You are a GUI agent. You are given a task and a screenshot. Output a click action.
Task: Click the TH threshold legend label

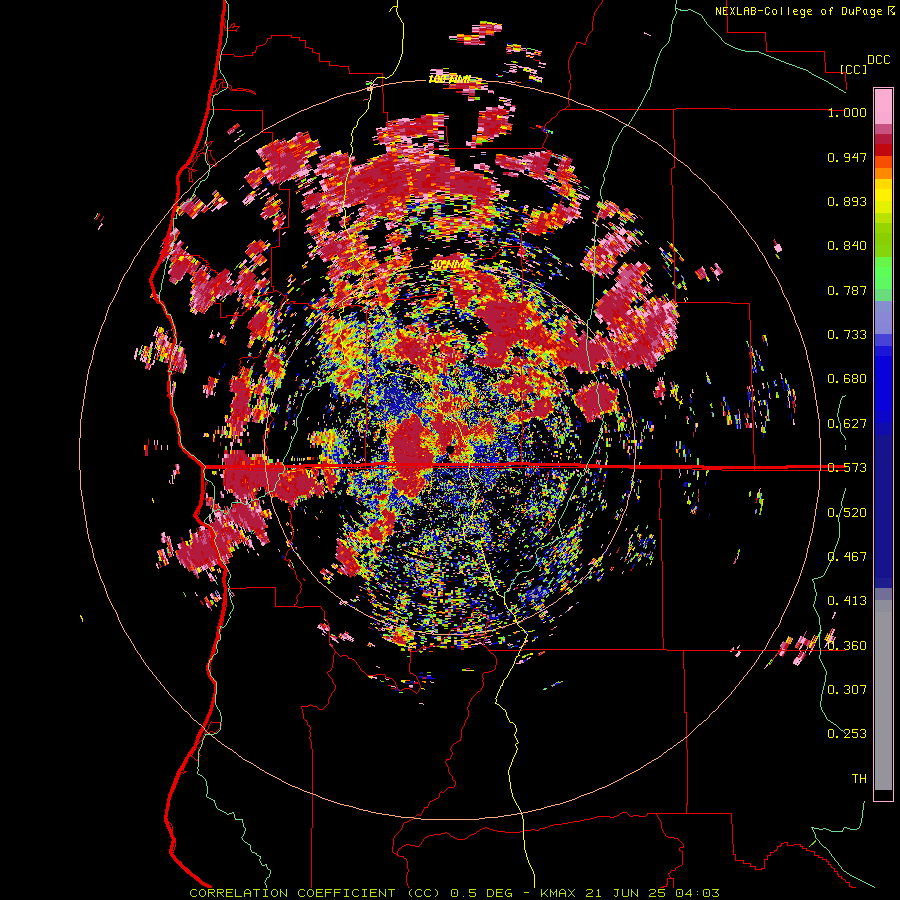(x=859, y=779)
